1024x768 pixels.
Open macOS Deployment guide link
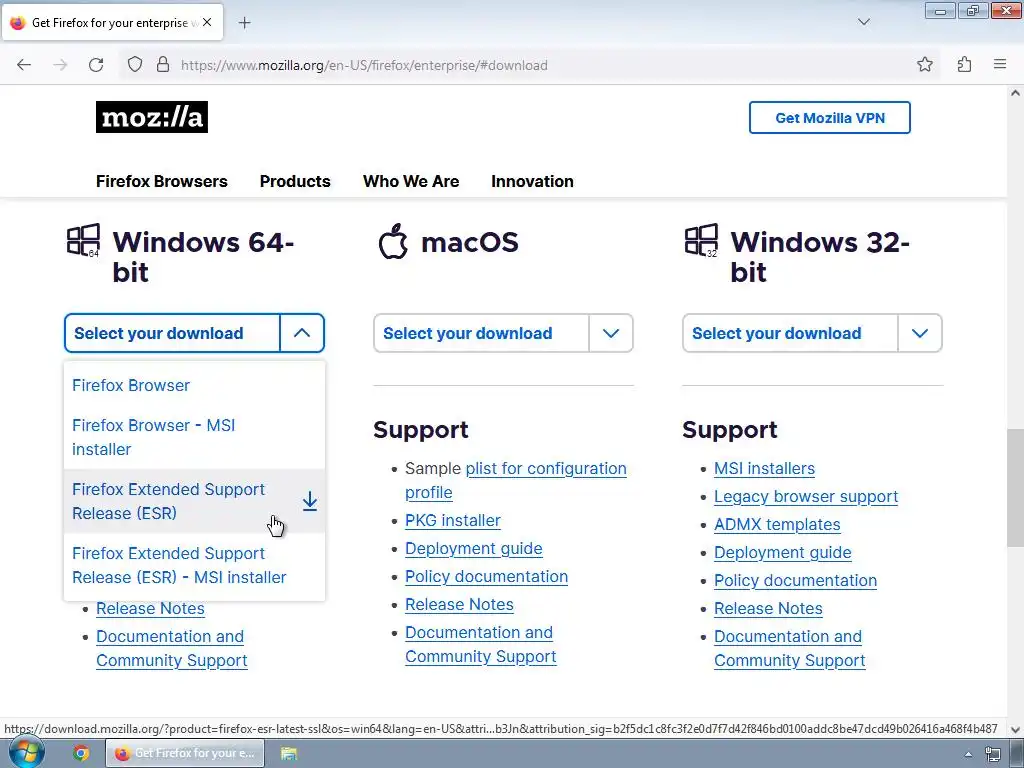click(x=473, y=549)
